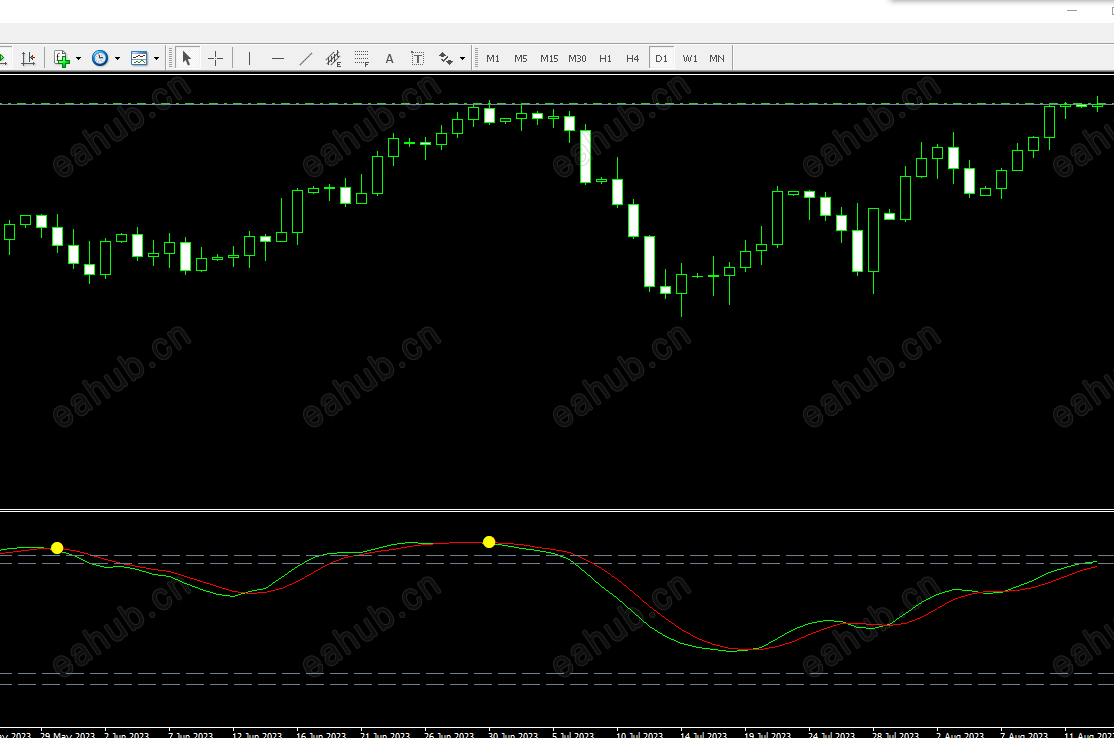The height and width of the screenshot is (738, 1114).
Task: Switch to M5 timeframe
Action: click(521, 58)
